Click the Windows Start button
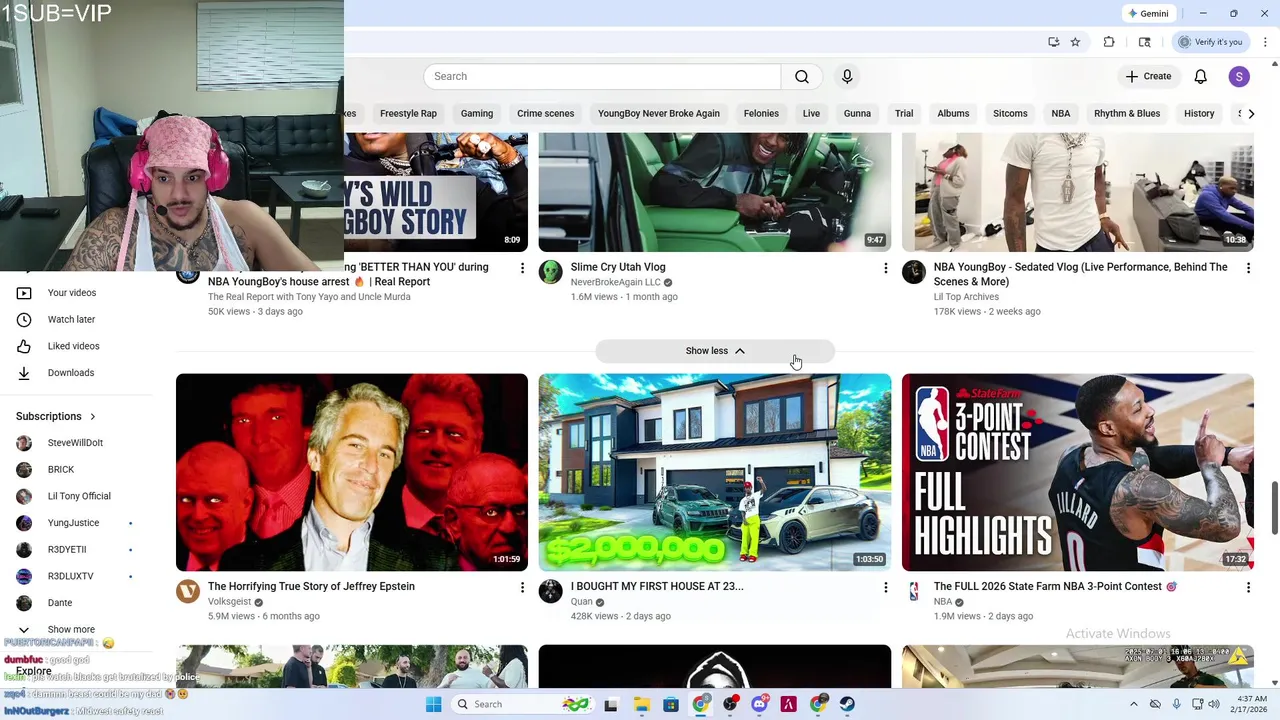This screenshot has width=1280, height=720. coord(433,704)
